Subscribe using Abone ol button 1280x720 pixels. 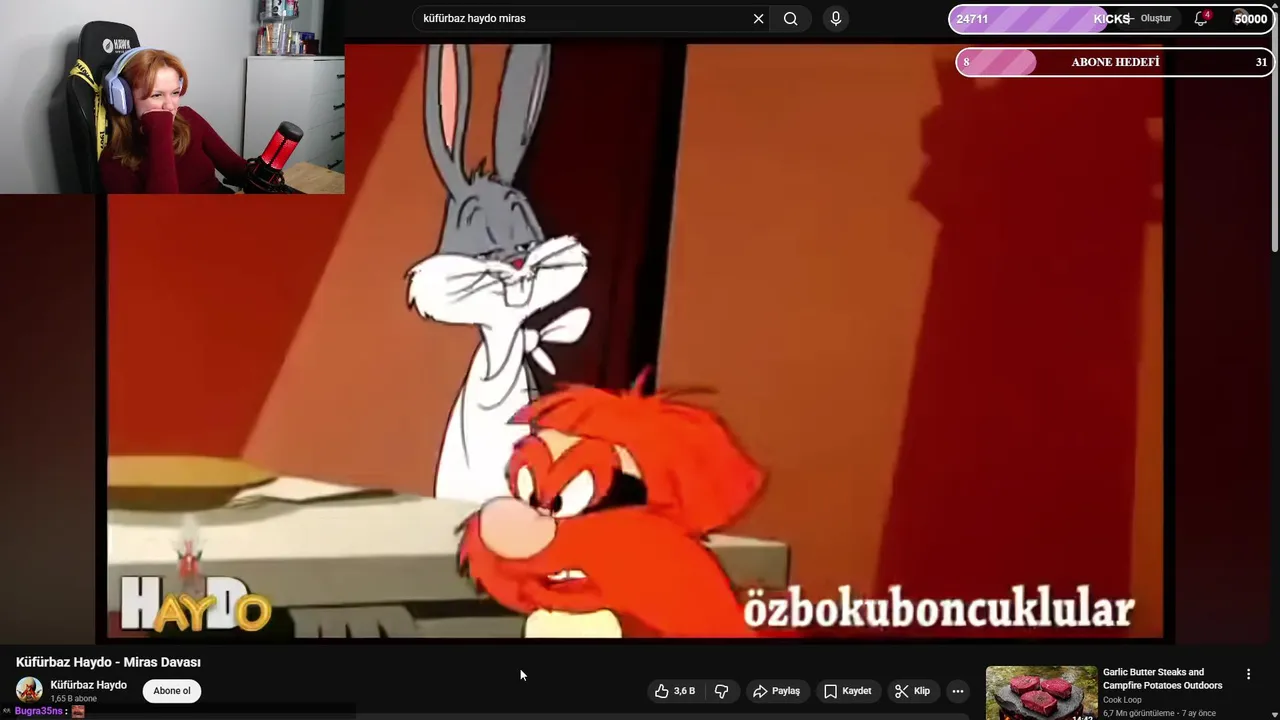point(172,691)
